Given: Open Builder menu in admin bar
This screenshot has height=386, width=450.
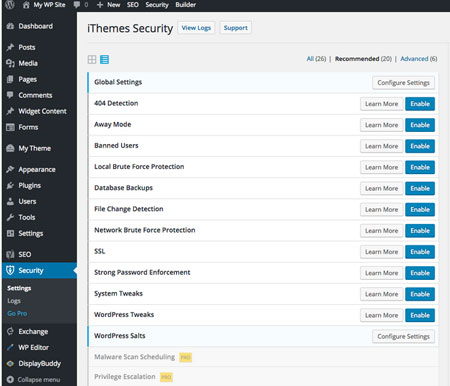Looking at the screenshot, I should click(186, 5).
